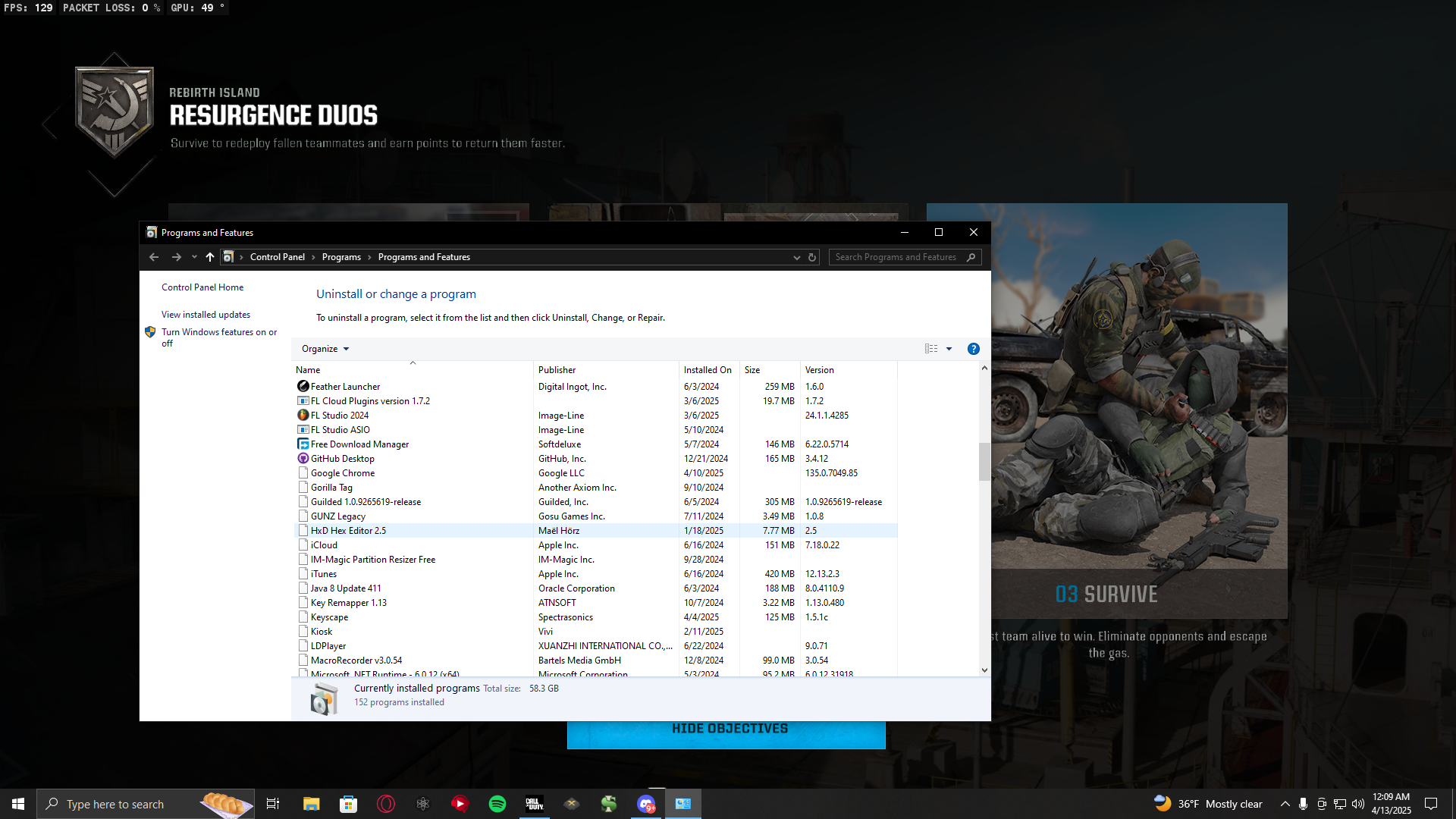Open the recent locations dropdown beside Forward
This screenshot has height=819, width=1456.
[194, 257]
